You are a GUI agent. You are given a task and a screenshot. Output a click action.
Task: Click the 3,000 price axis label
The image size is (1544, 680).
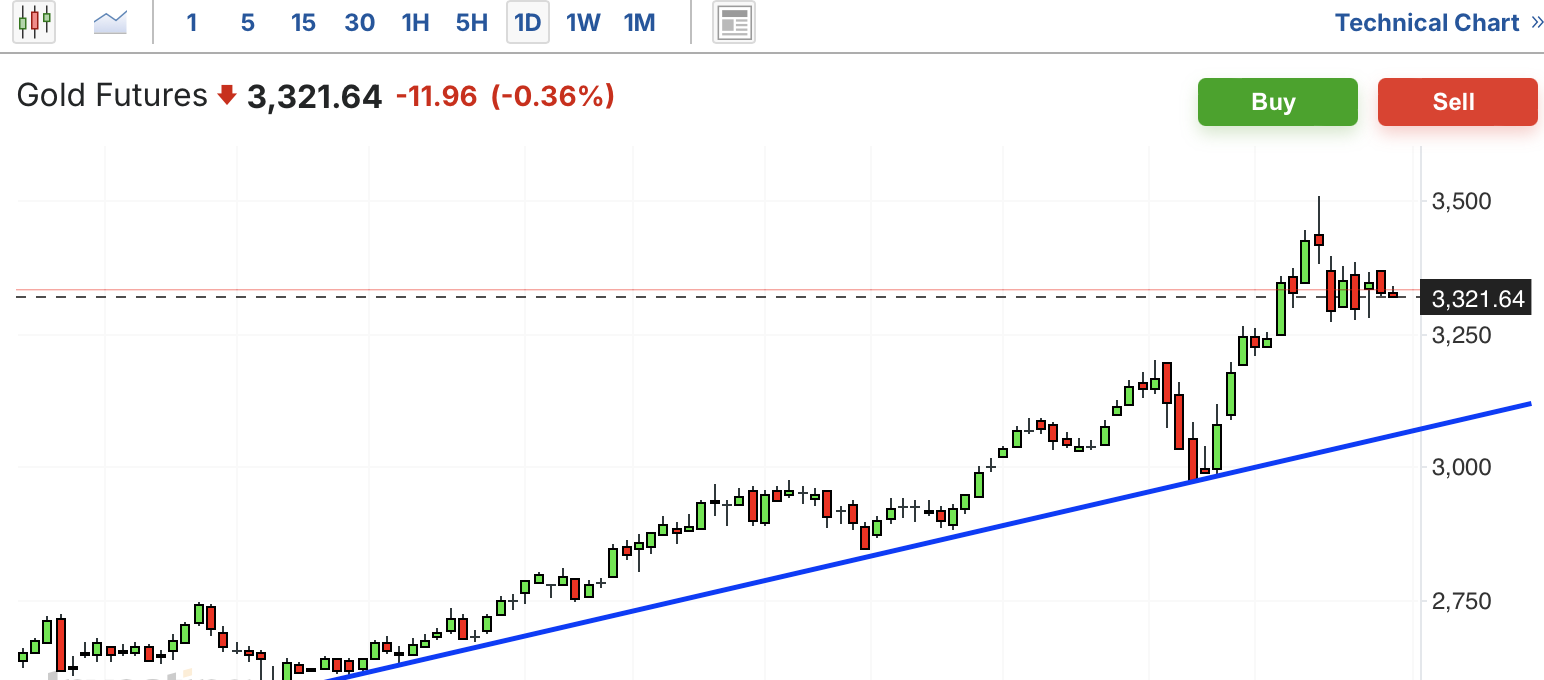[1462, 467]
